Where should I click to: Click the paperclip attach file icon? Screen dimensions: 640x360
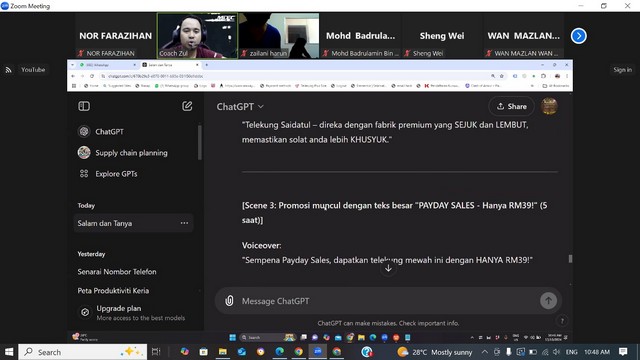[x=229, y=301]
